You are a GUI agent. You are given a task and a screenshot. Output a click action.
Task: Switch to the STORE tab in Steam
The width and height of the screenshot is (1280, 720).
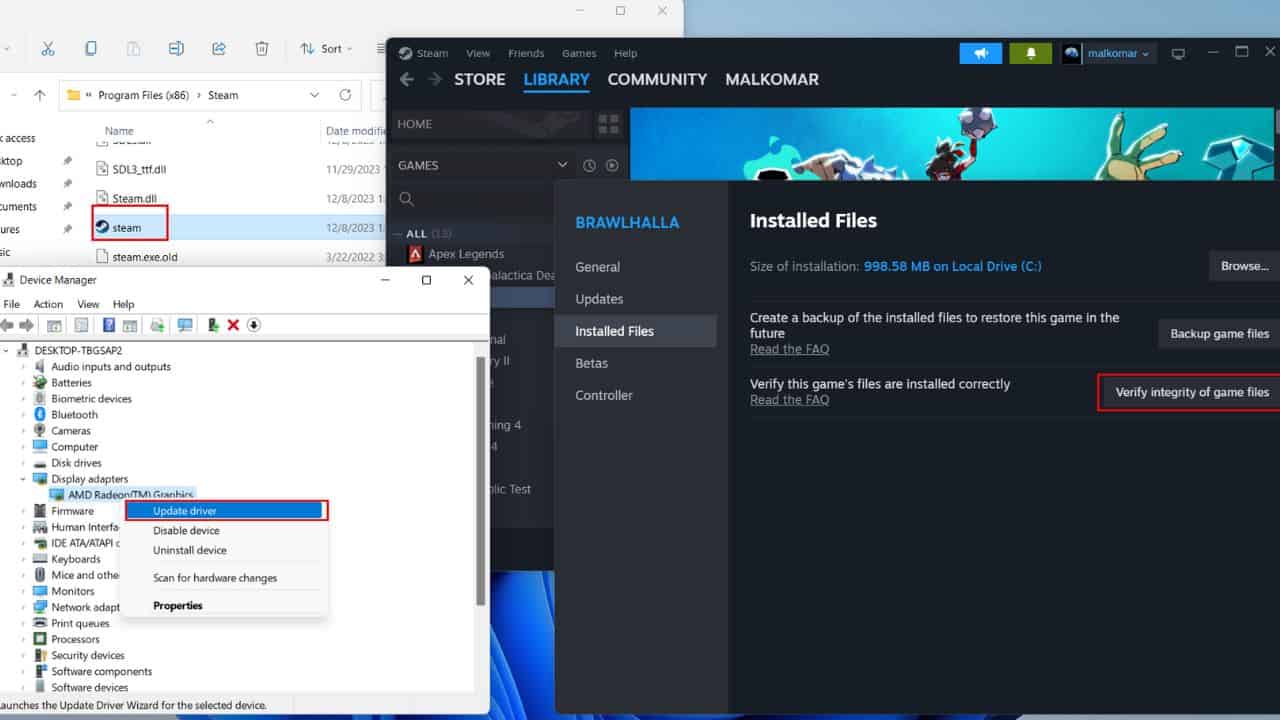480,79
